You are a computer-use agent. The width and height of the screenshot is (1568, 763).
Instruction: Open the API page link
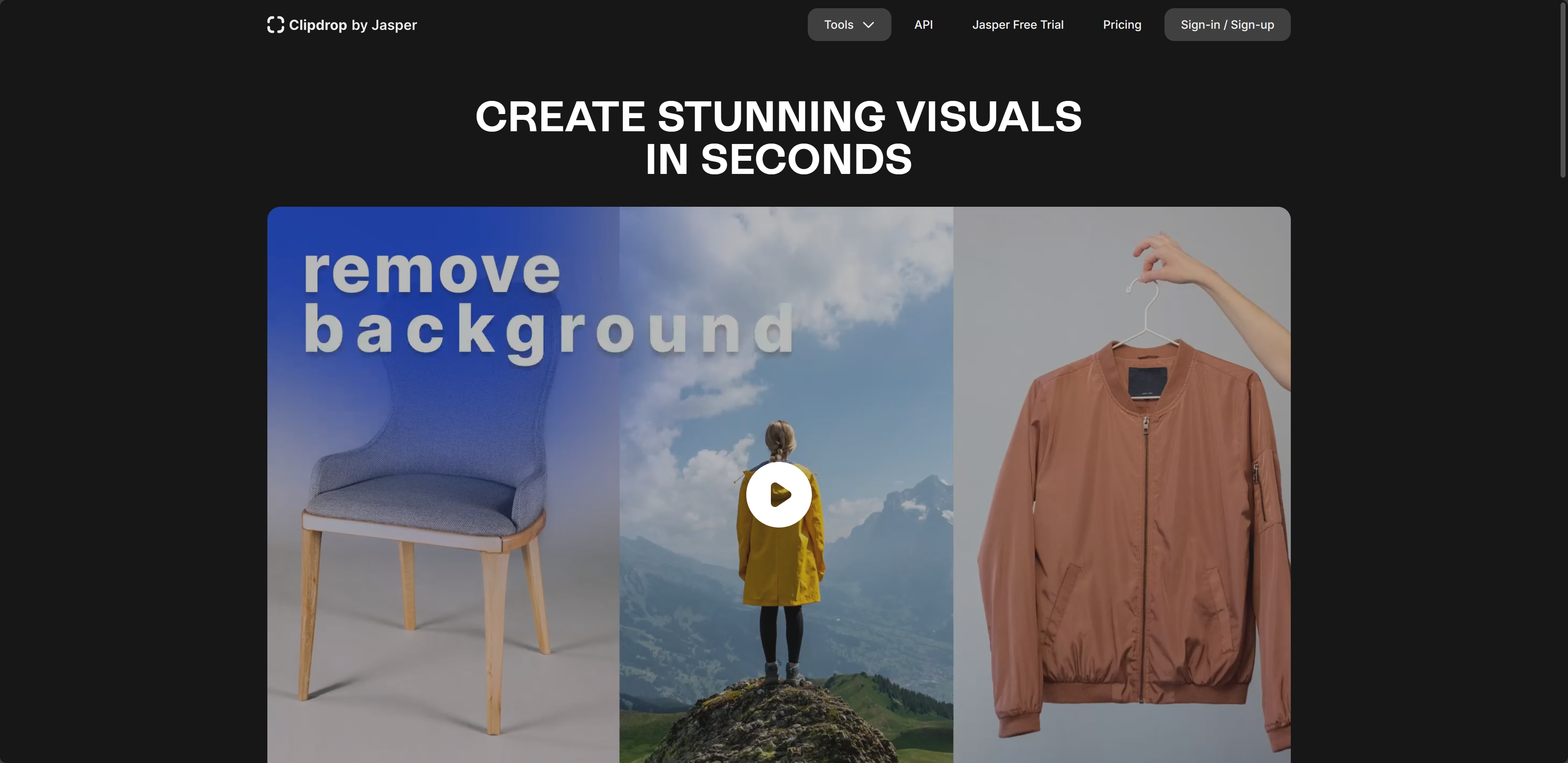(x=923, y=25)
